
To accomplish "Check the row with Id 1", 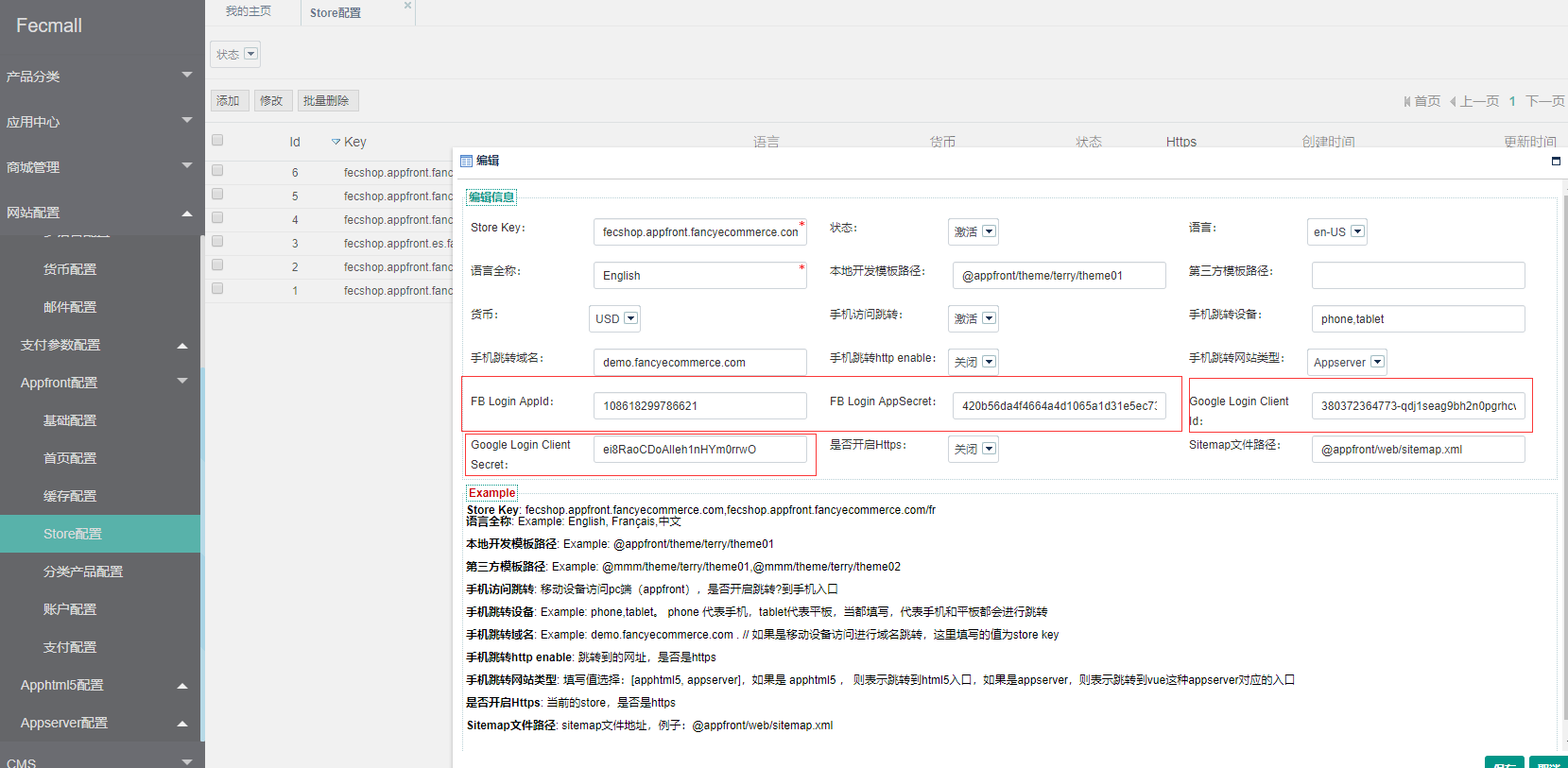I will (x=217, y=288).
